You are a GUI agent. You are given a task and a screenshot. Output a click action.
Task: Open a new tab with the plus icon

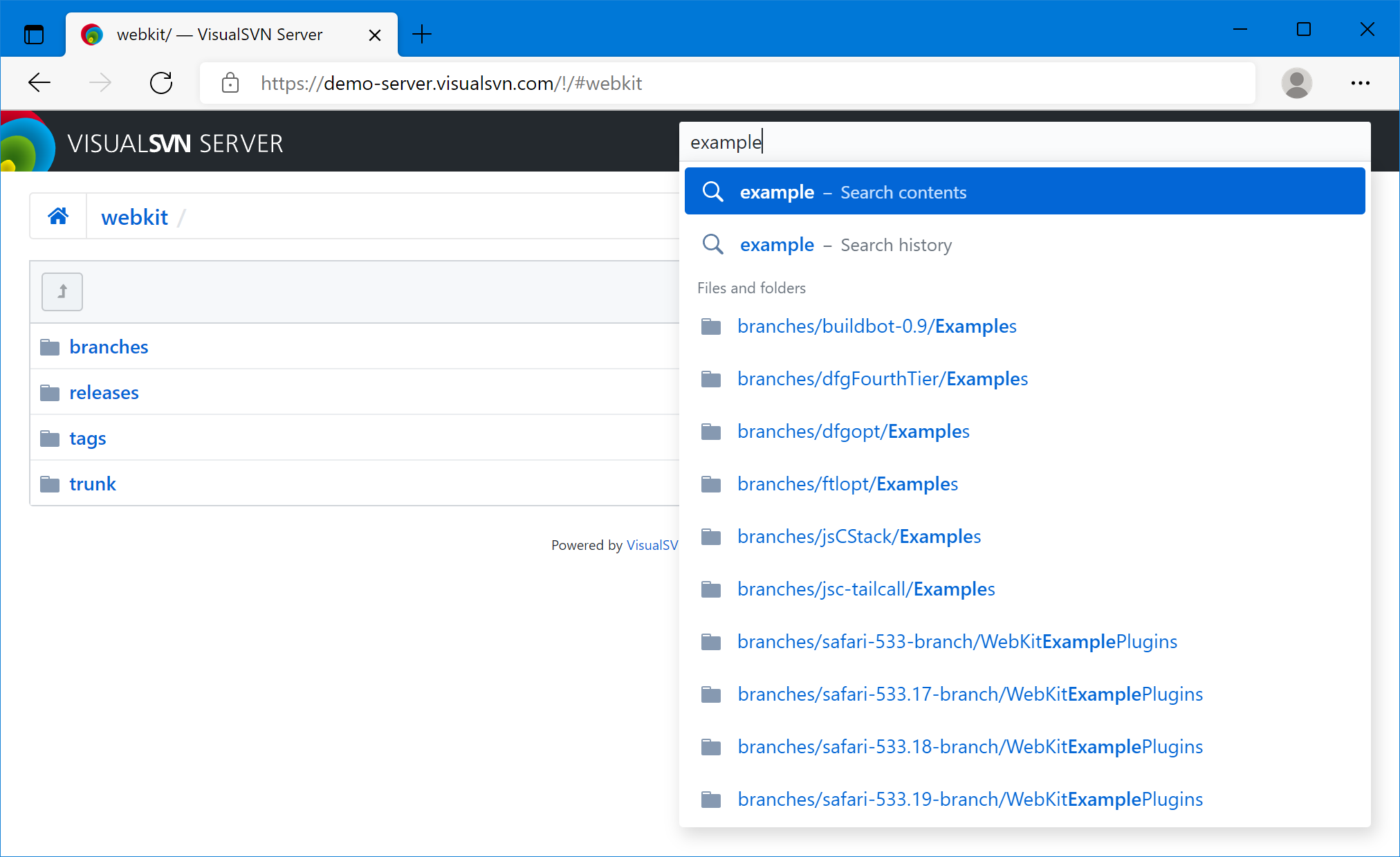[421, 34]
